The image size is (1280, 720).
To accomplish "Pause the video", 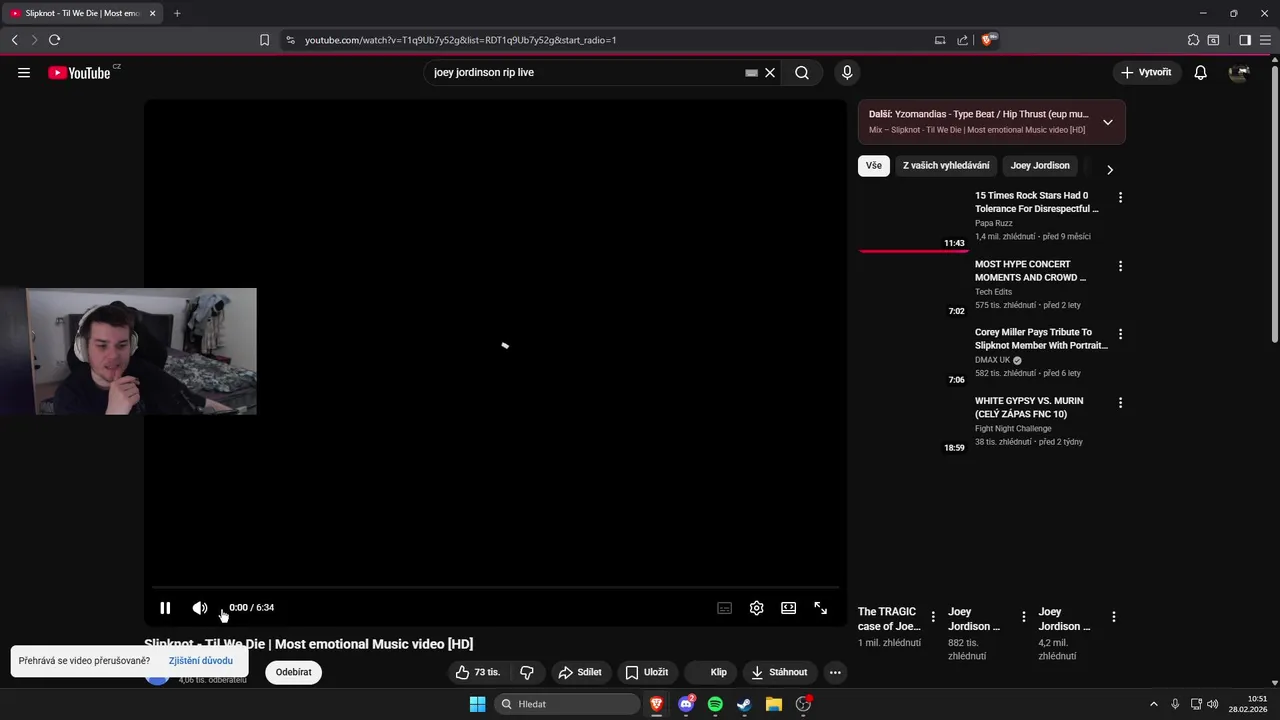I will pyautogui.click(x=165, y=607).
